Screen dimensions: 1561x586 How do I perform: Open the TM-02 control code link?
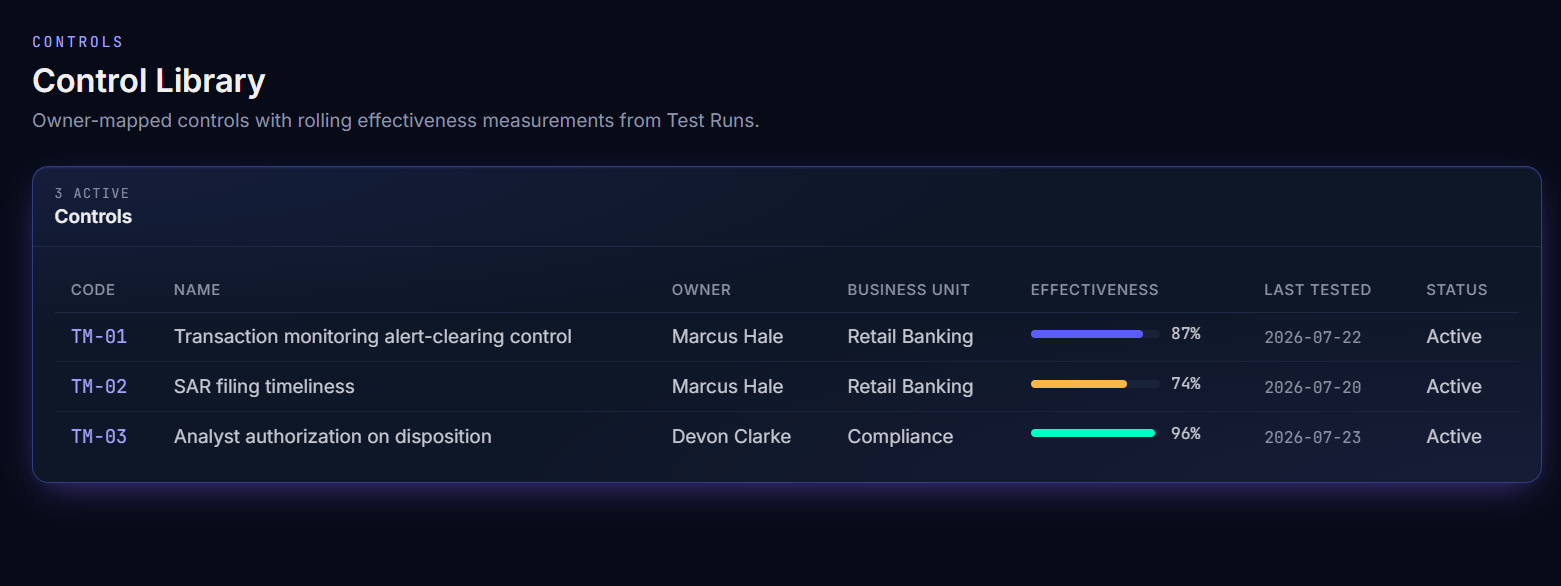(x=99, y=387)
